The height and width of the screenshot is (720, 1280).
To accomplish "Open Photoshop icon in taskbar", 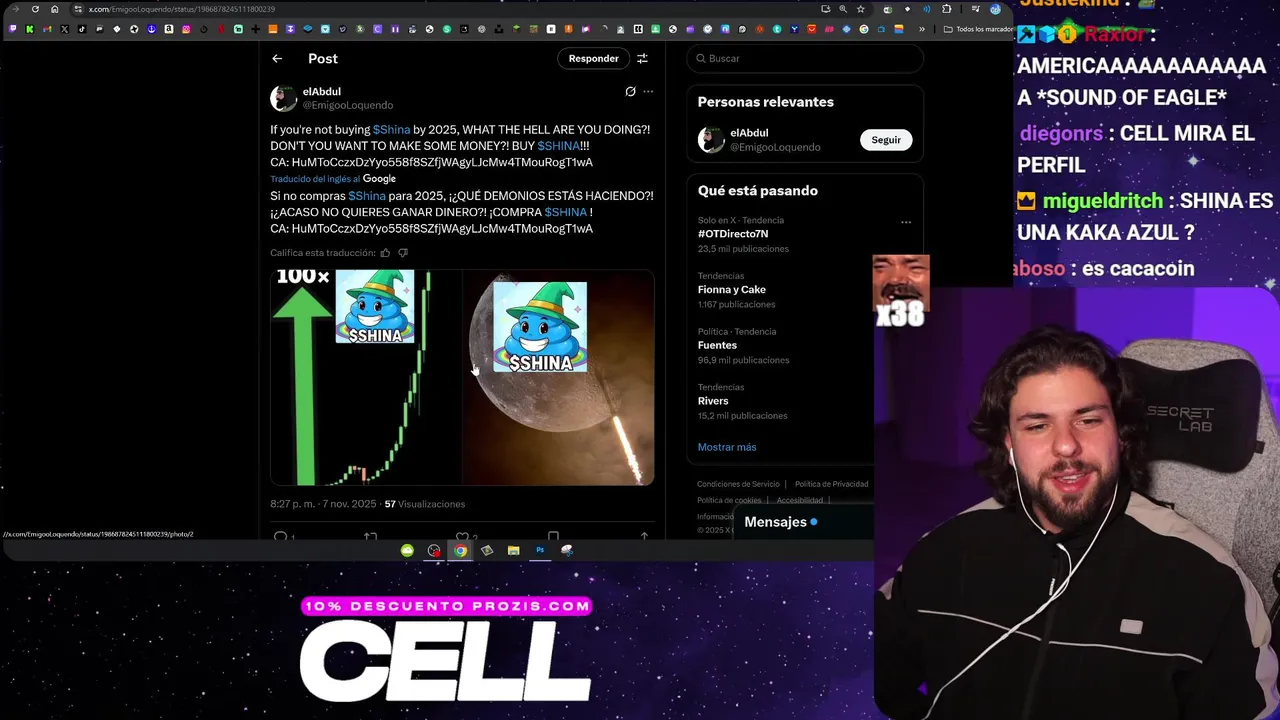I will click(540, 550).
